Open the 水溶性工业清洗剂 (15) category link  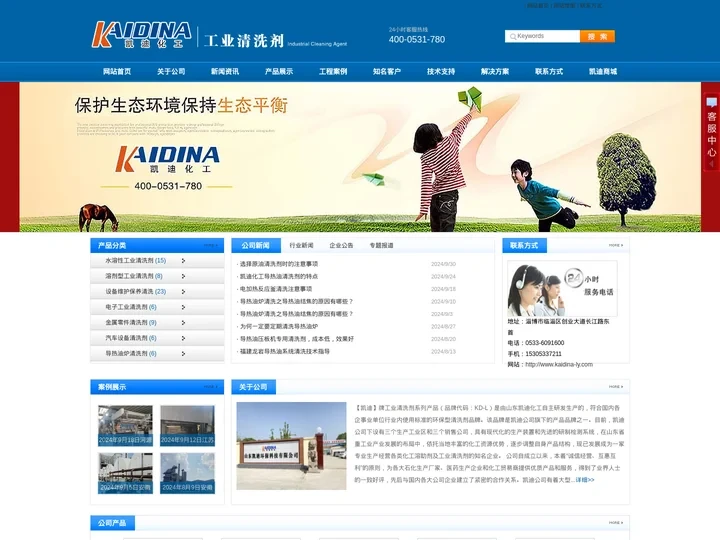[135, 261]
